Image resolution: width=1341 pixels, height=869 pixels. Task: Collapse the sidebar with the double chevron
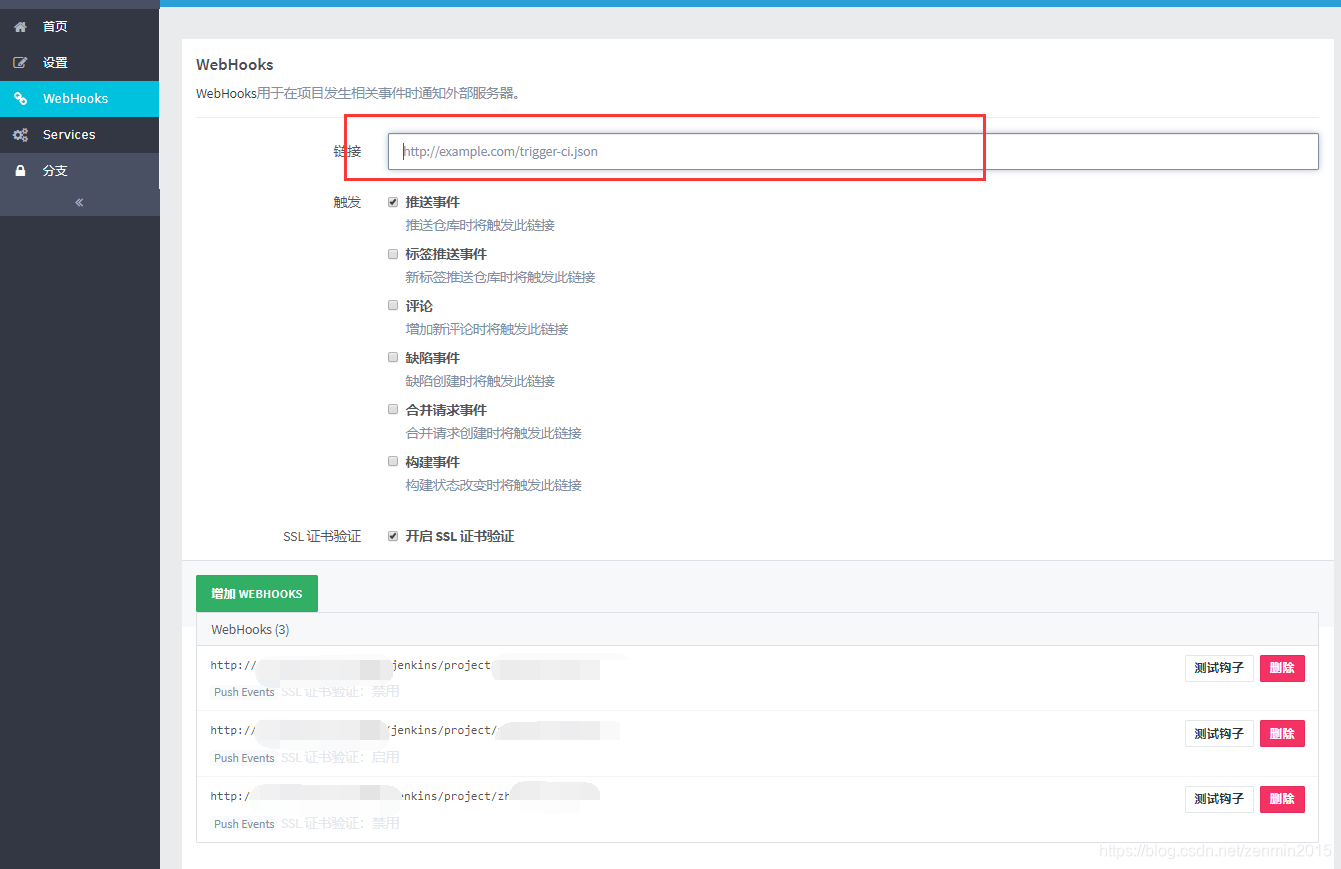(79, 202)
